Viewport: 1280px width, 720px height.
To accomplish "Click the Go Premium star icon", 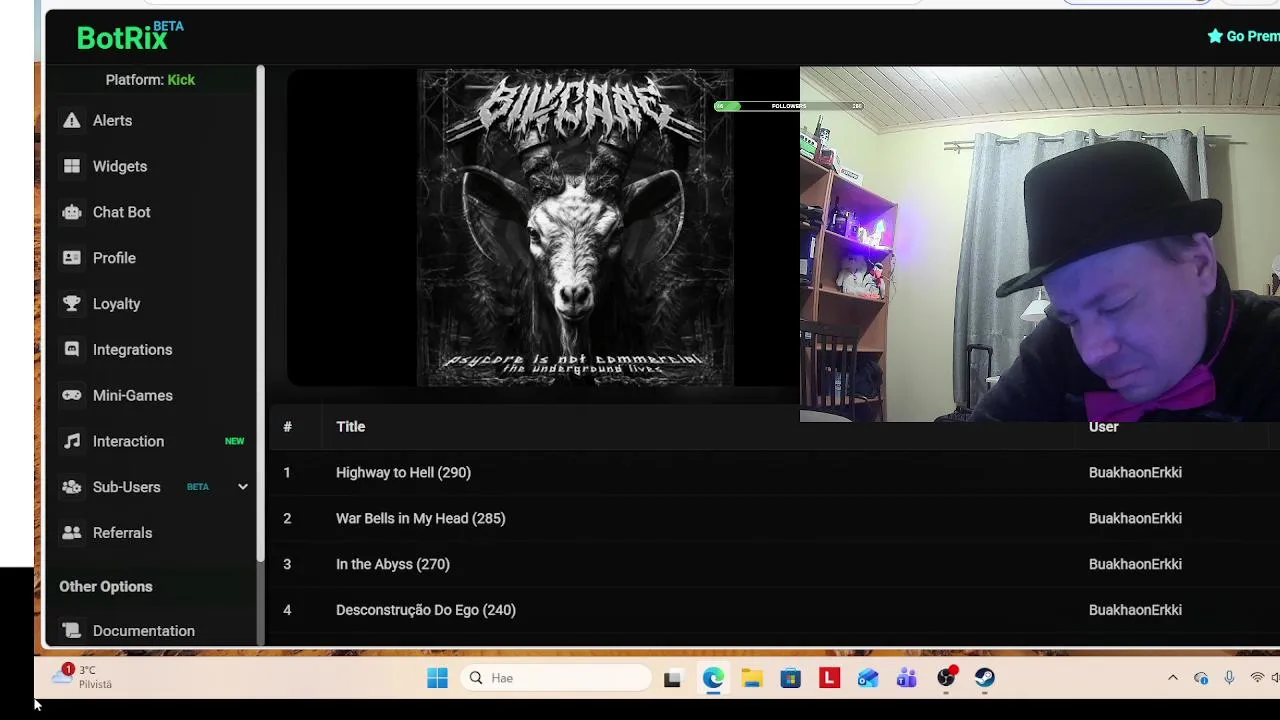I will coord(1215,36).
